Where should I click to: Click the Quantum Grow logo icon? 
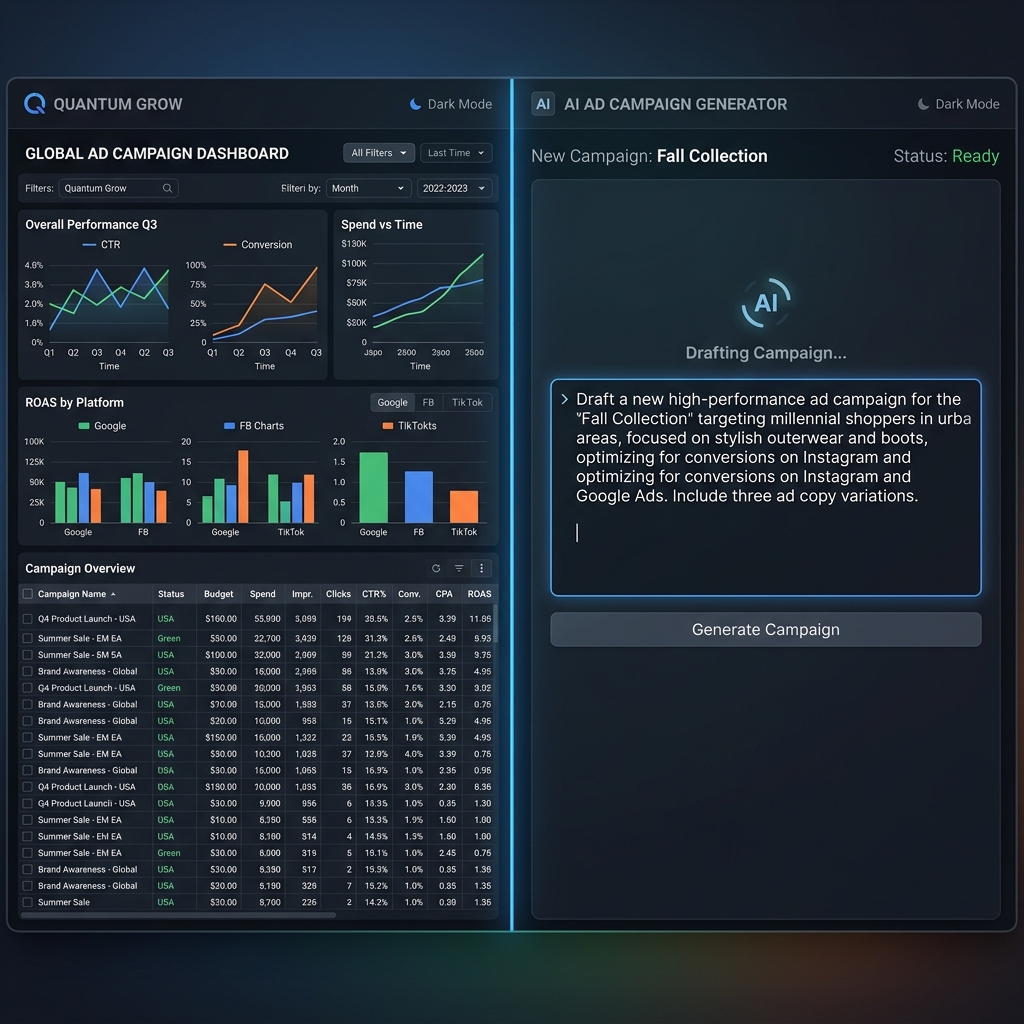coord(35,104)
